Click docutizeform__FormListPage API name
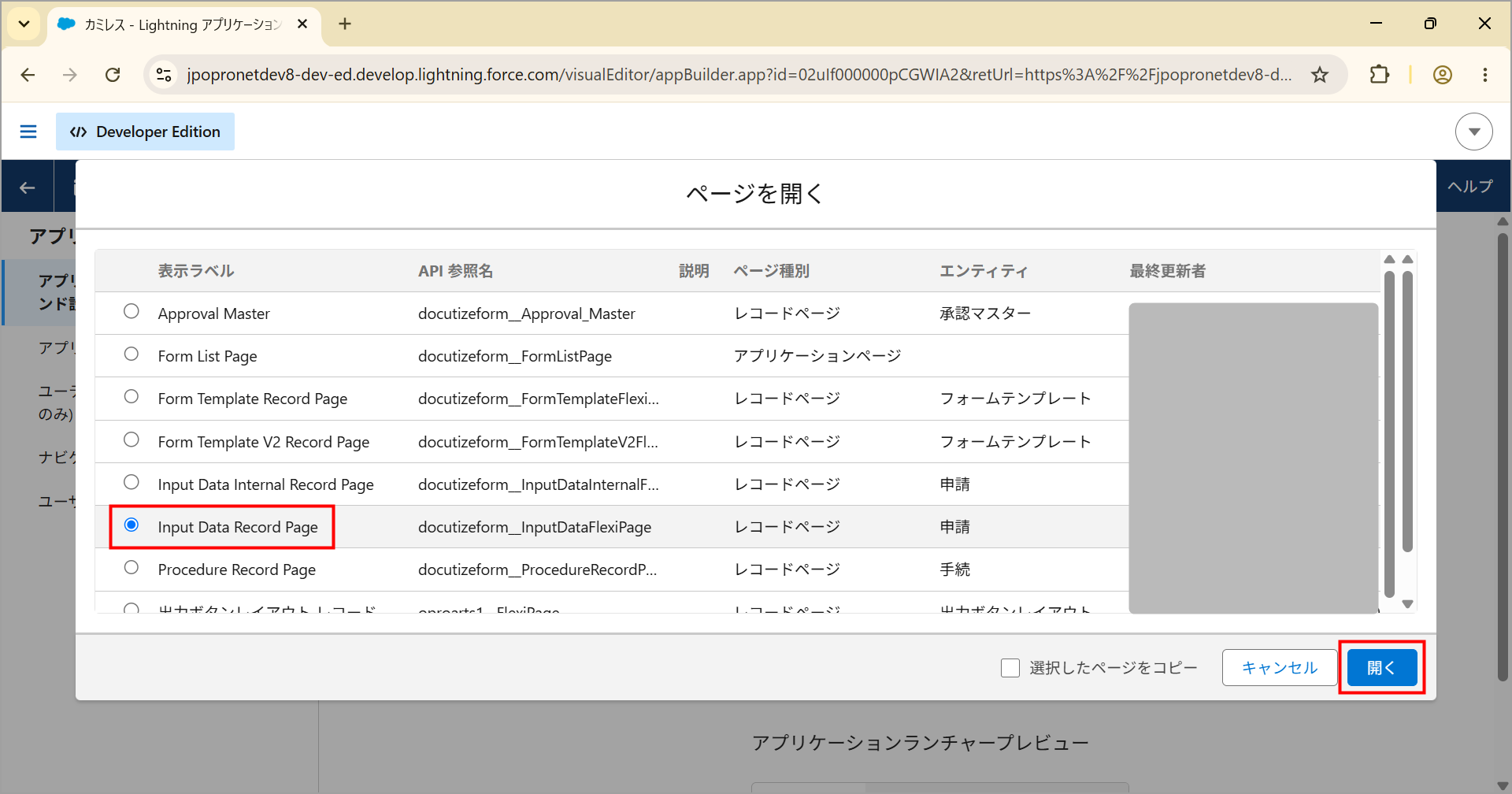 [515, 356]
